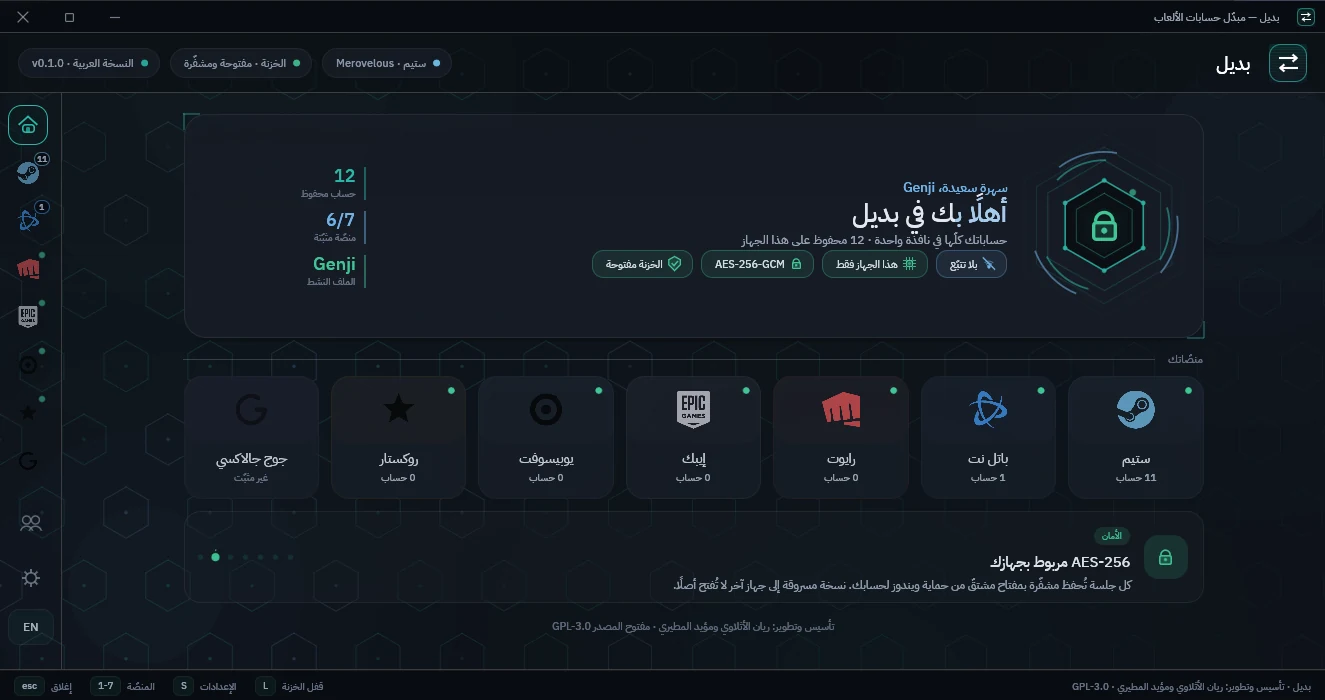The height and width of the screenshot is (700, 1325).
Task: Click the بديل swap-arrows logo in header
Action: (1288, 63)
